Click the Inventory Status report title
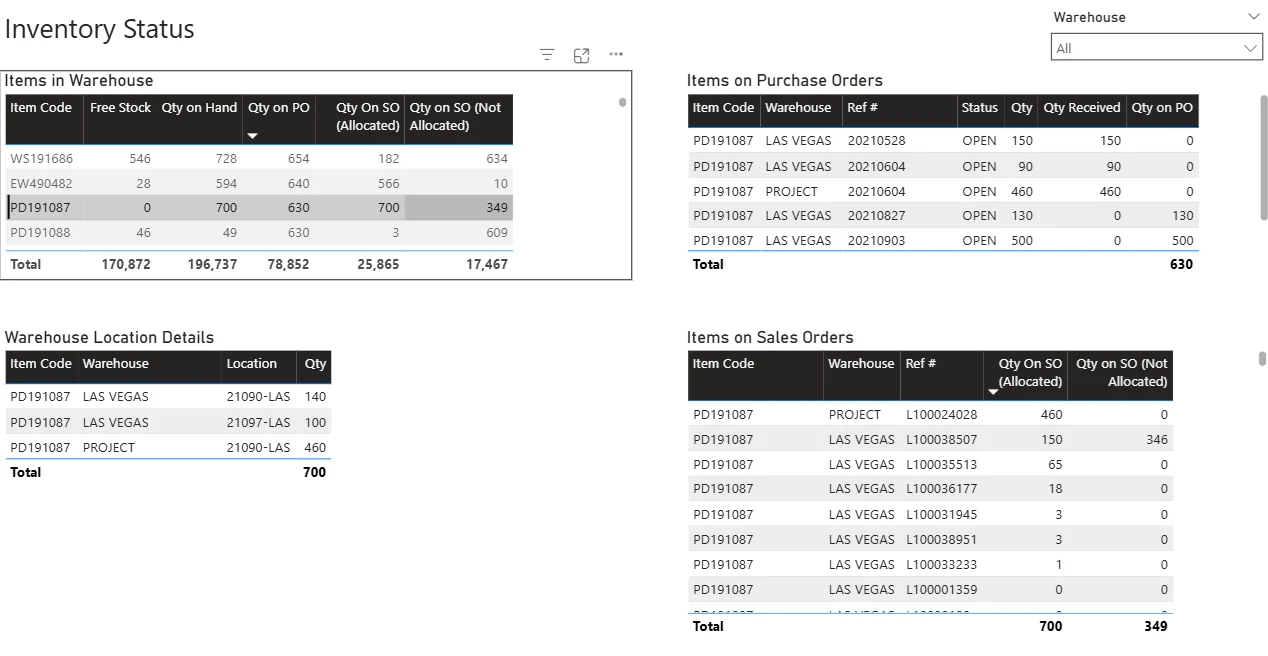 99,29
